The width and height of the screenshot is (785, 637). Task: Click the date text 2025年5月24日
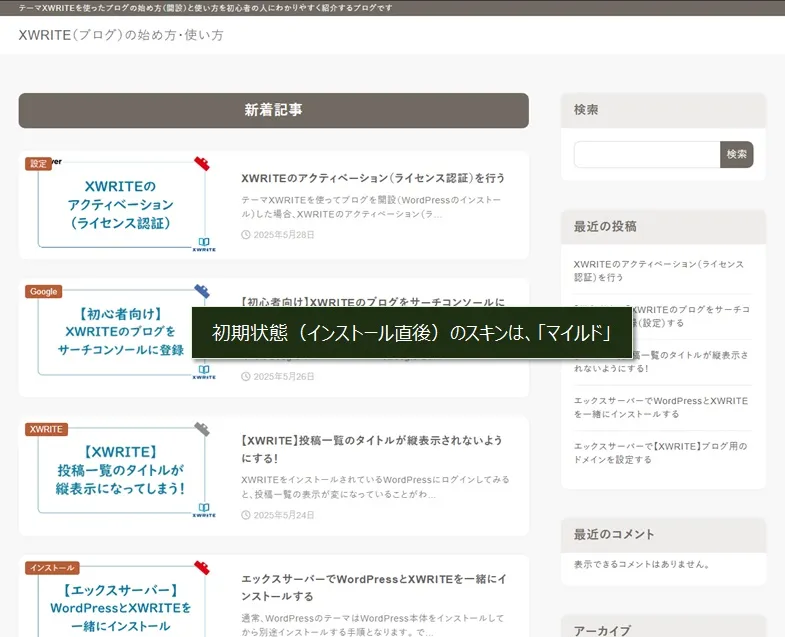pyautogui.click(x=284, y=515)
